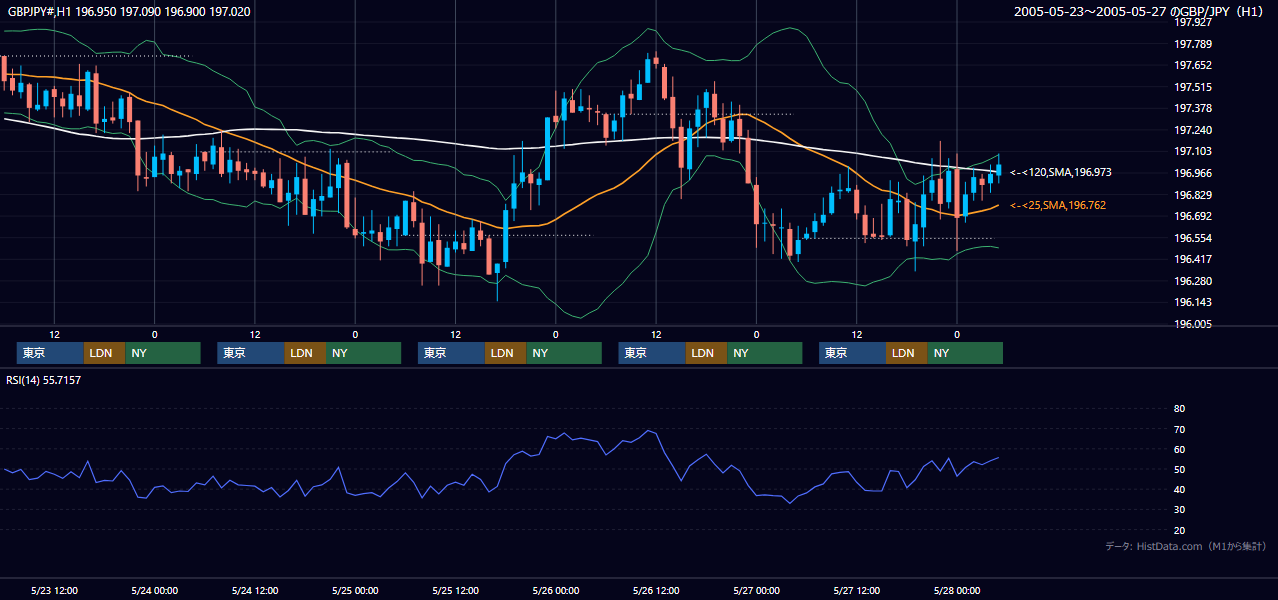Click price axis label 197.789
Image resolution: width=1278 pixels, height=600 pixels.
click(1192, 44)
